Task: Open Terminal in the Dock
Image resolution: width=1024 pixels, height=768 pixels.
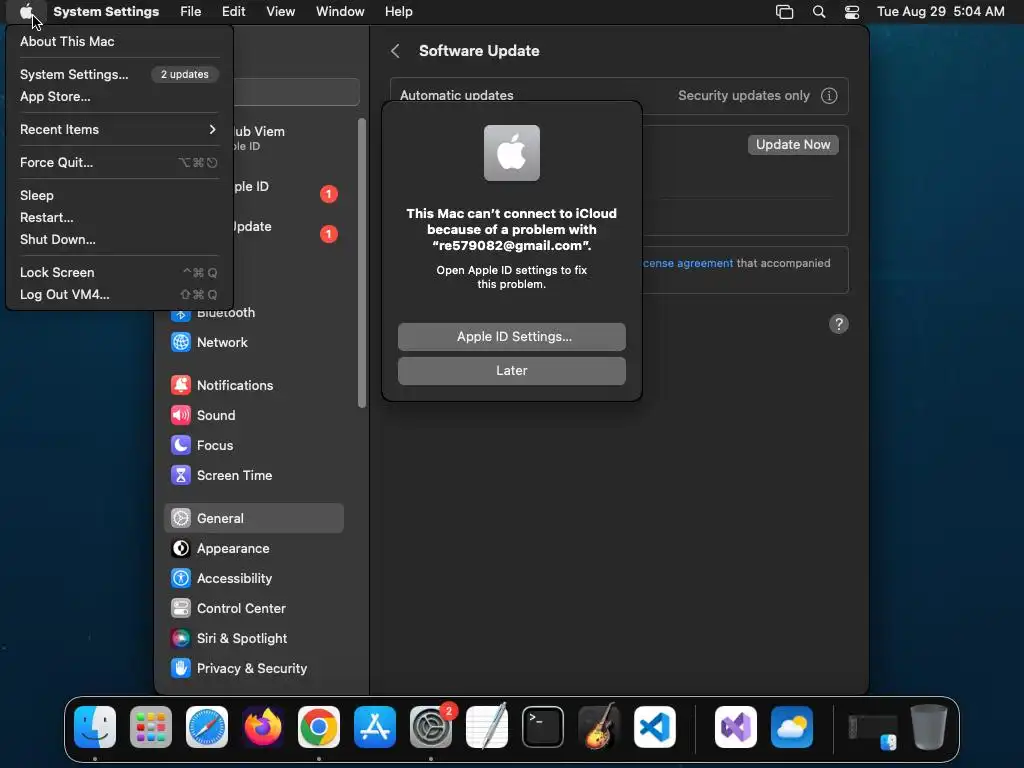Action: pyautogui.click(x=543, y=727)
